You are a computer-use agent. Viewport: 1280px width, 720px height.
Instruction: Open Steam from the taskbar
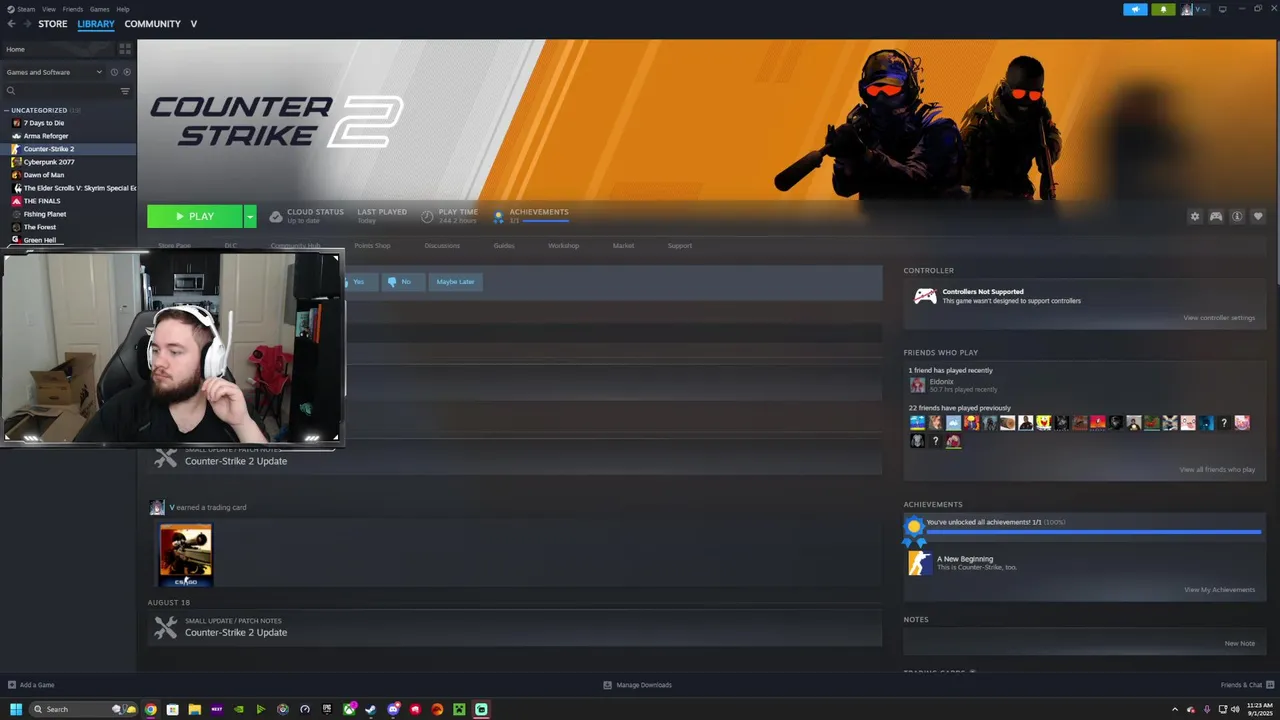coord(371,709)
